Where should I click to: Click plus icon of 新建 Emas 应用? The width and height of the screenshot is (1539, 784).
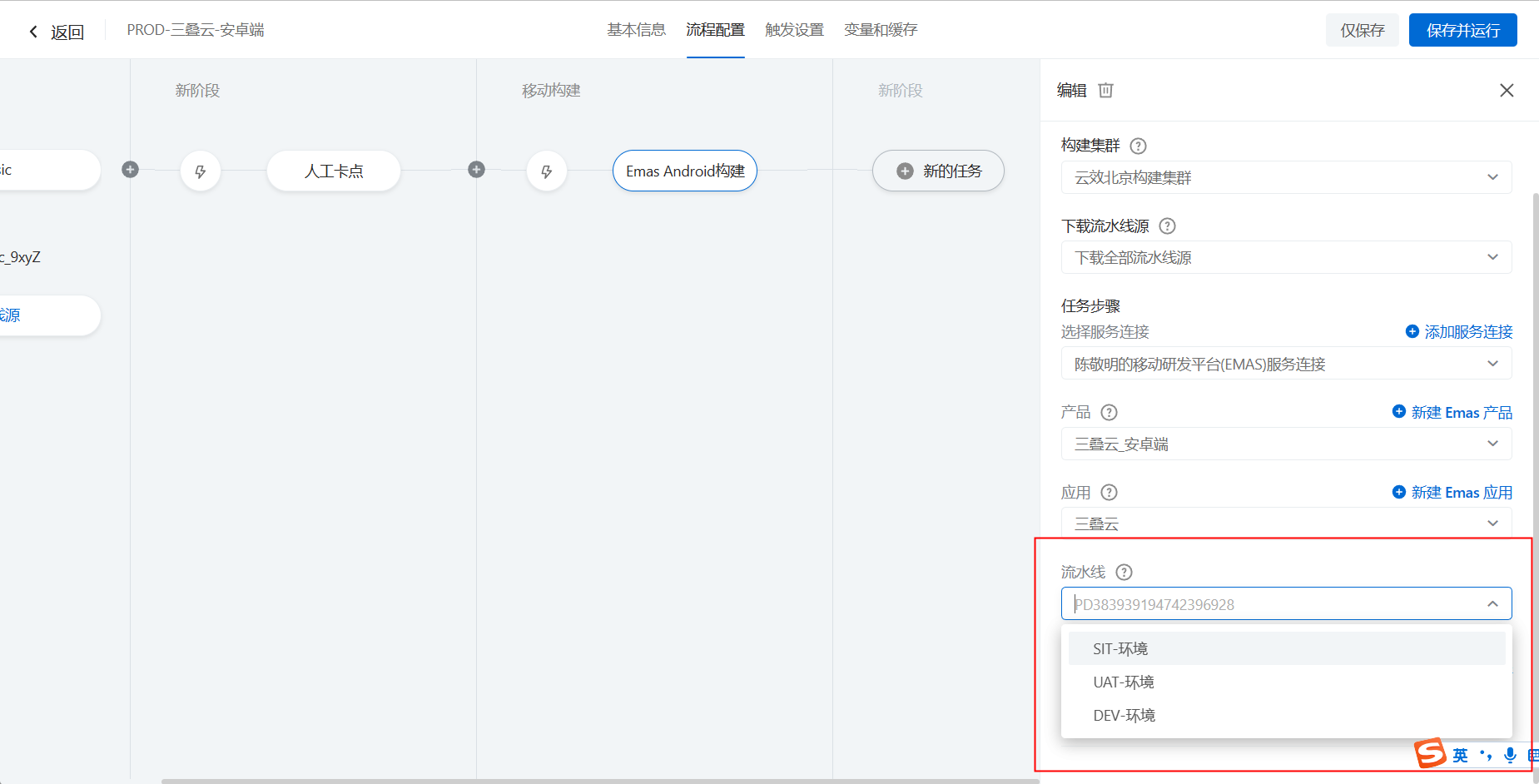[1398, 491]
